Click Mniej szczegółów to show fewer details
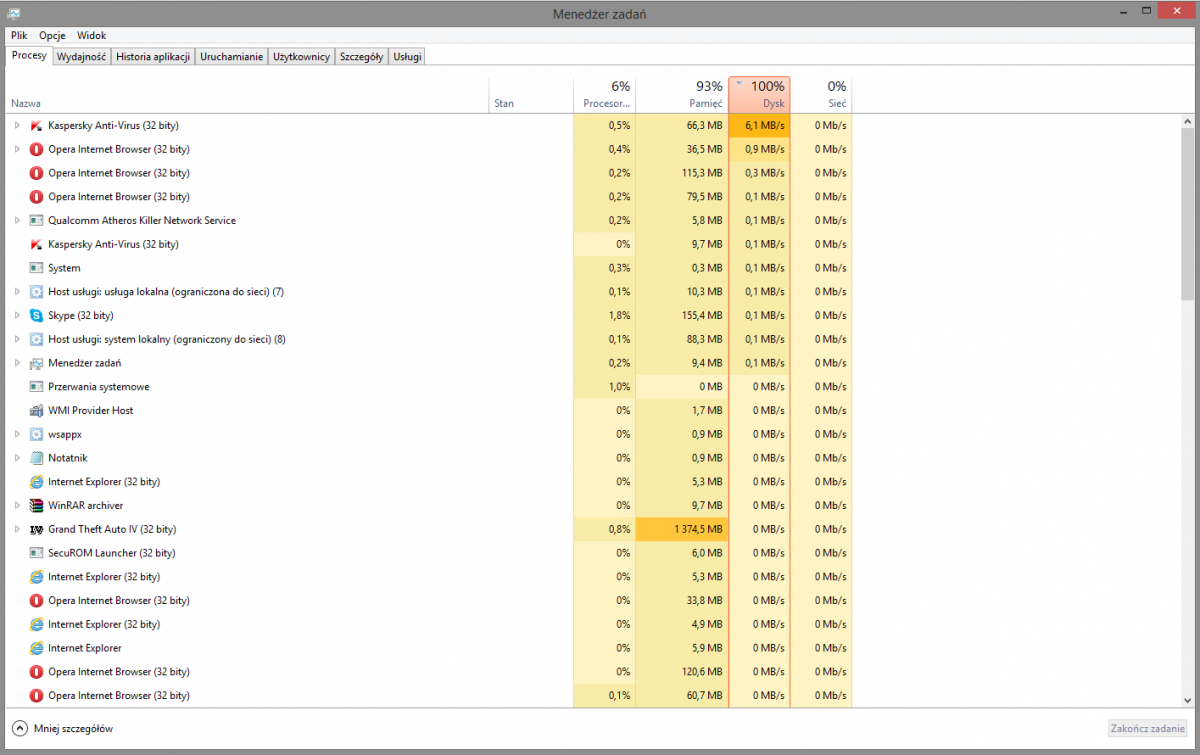 pos(63,728)
